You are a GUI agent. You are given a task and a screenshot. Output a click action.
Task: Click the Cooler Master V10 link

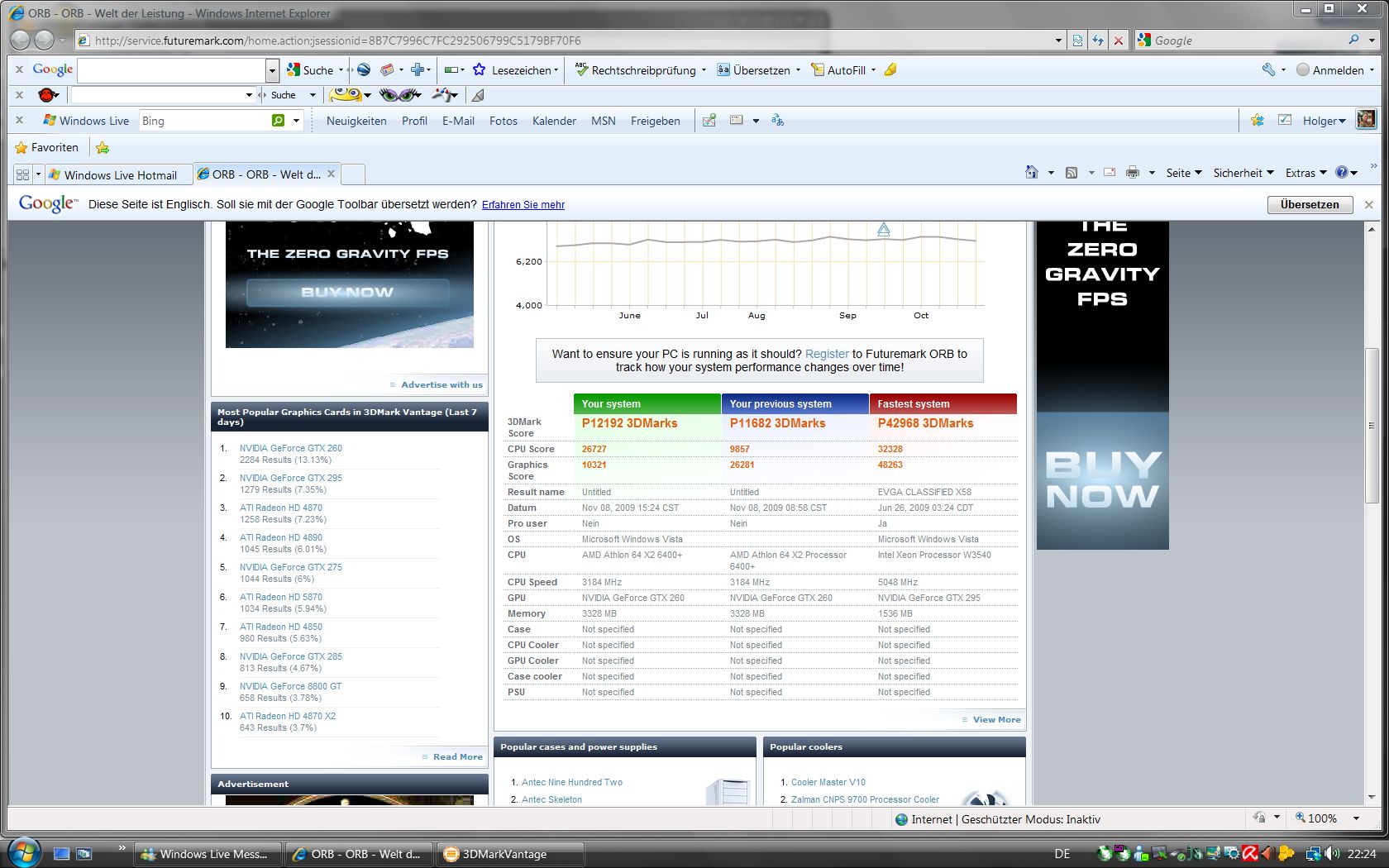coord(828,782)
